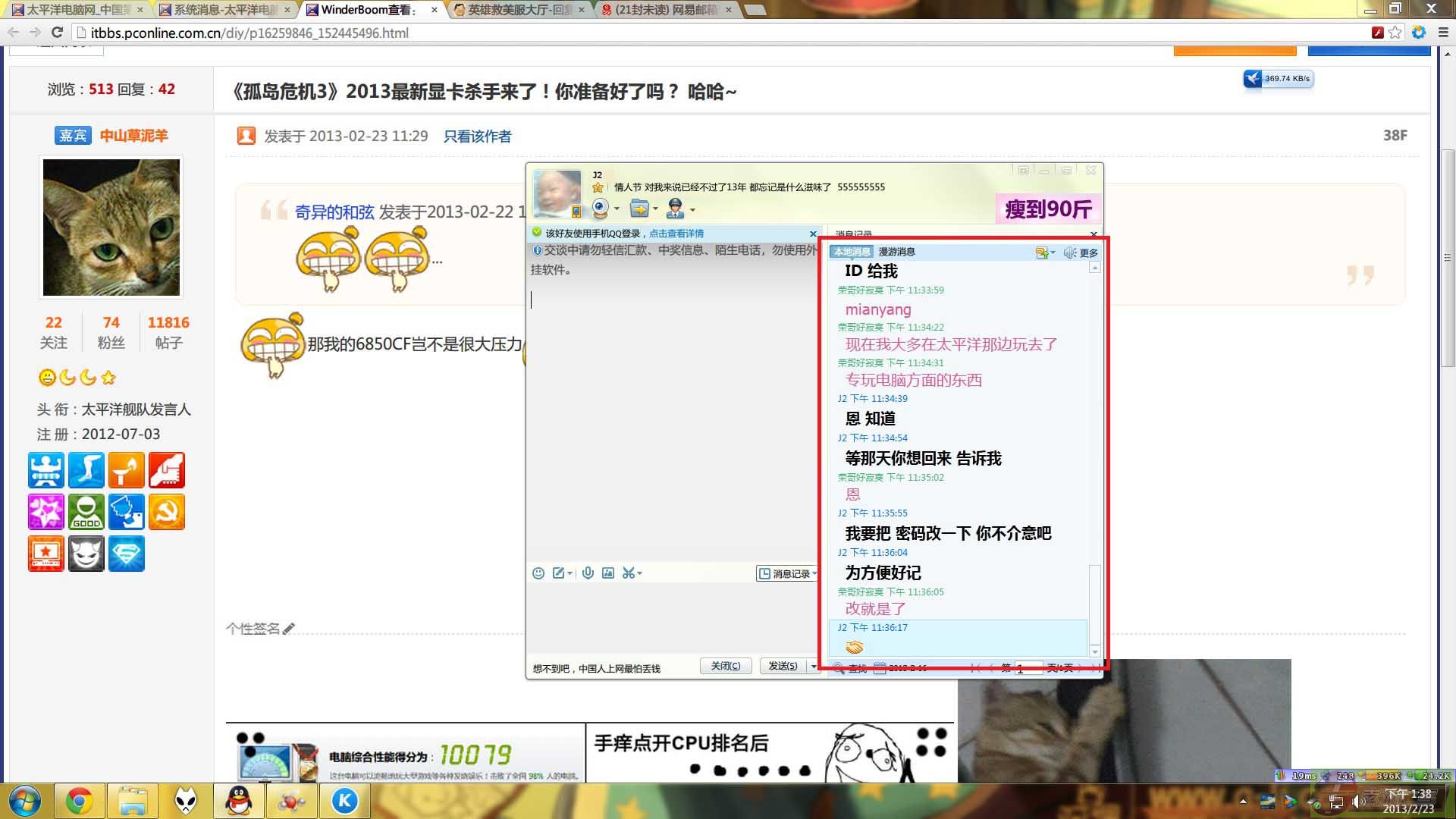Toggle the 消息记录 history panel button
The height and width of the screenshot is (819, 1456).
pos(788,574)
